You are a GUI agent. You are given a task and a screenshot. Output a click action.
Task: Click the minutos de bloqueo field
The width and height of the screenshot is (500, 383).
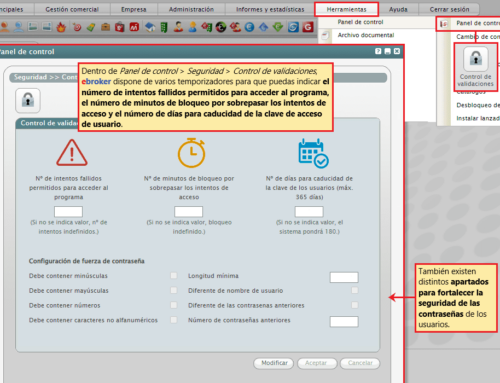[x=189, y=212]
